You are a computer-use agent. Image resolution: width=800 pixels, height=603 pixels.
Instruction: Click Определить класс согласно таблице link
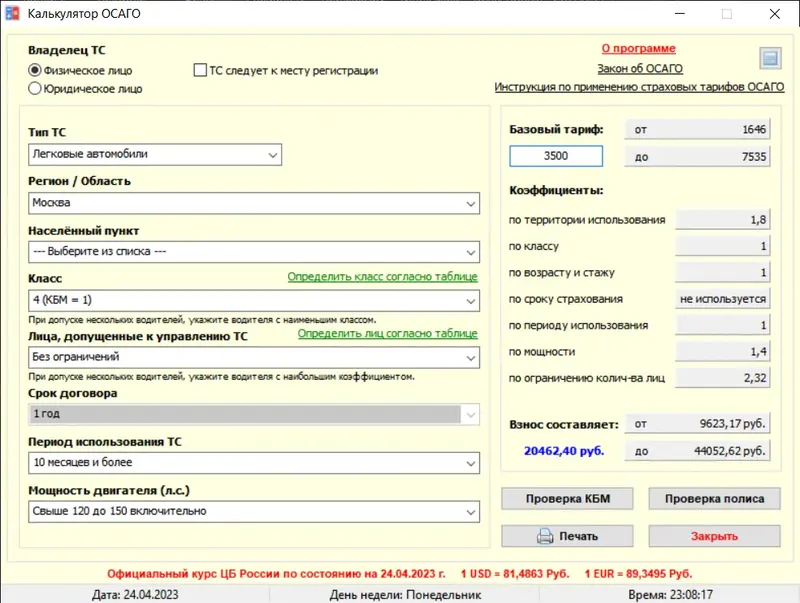pyautogui.click(x=382, y=277)
